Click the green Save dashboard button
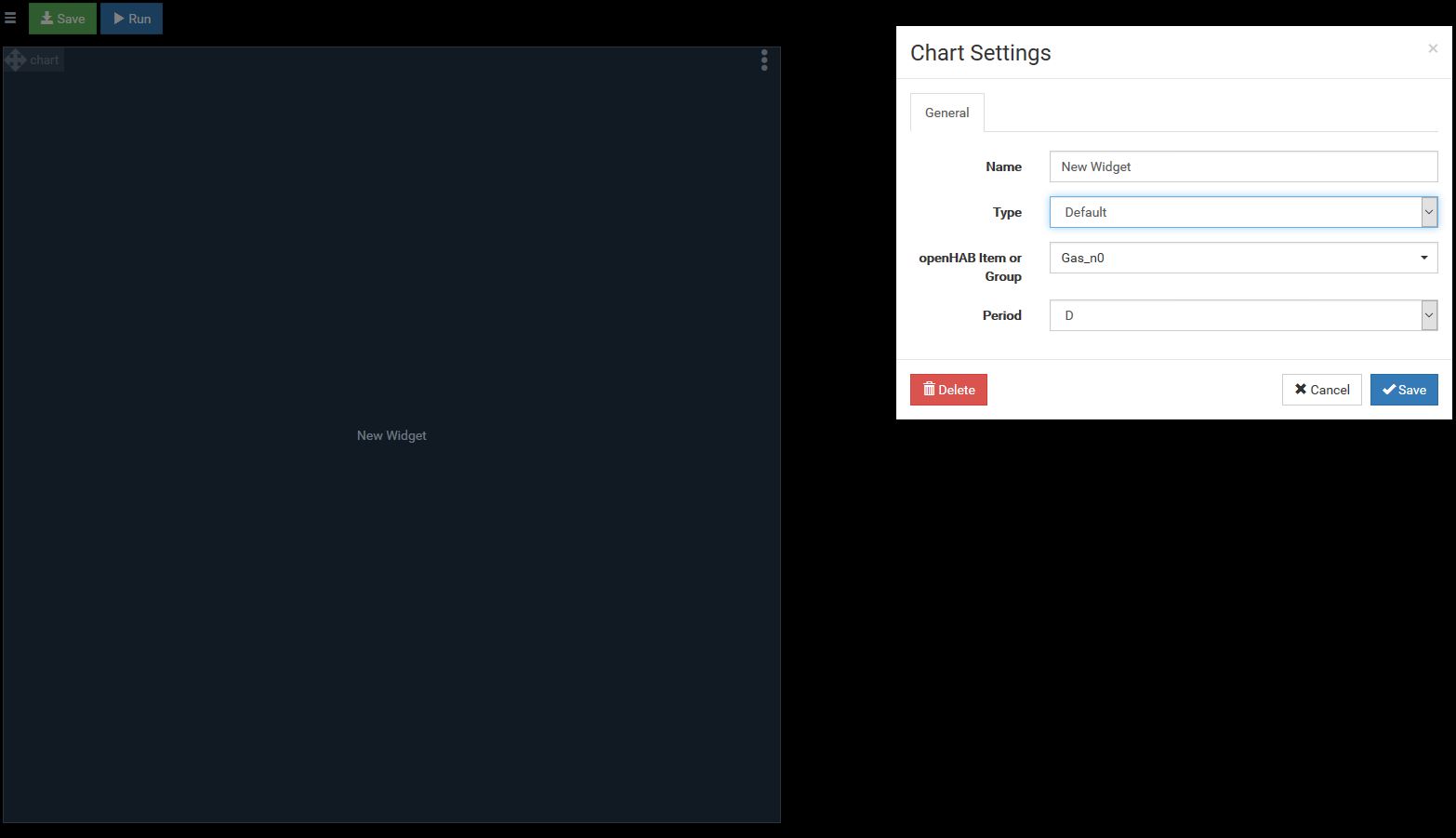 (62, 19)
